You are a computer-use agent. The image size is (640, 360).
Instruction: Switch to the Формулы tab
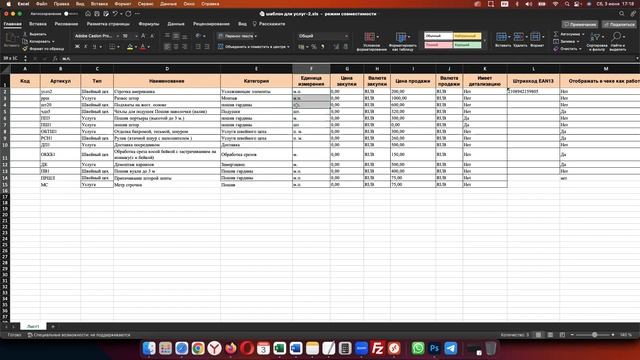149,24
